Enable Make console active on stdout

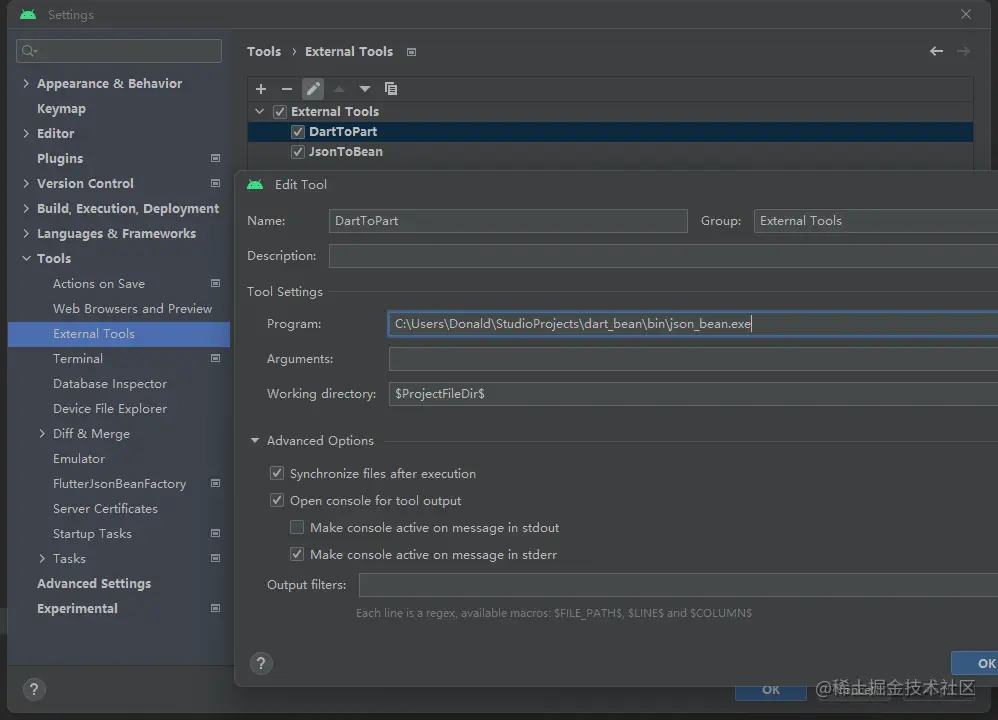[297, 527]
